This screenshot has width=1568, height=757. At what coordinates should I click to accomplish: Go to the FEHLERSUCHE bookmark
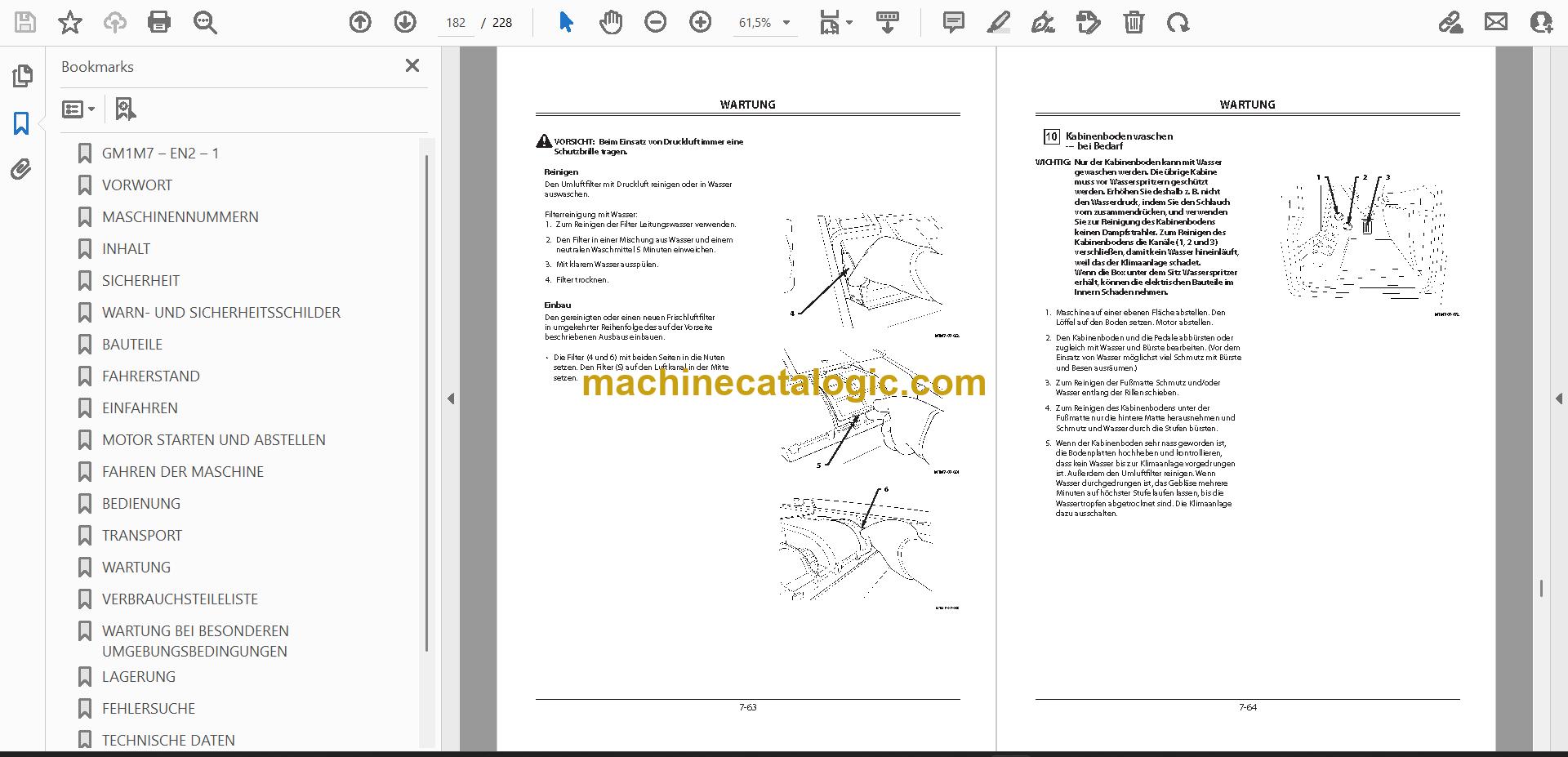pos(149,708)
